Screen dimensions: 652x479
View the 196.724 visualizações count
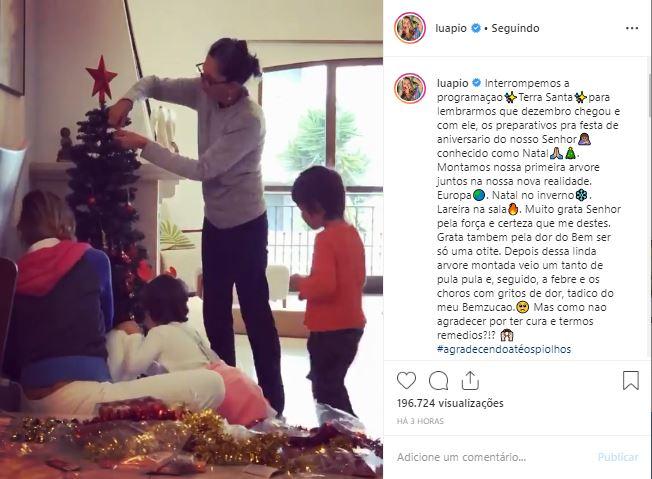450,403
